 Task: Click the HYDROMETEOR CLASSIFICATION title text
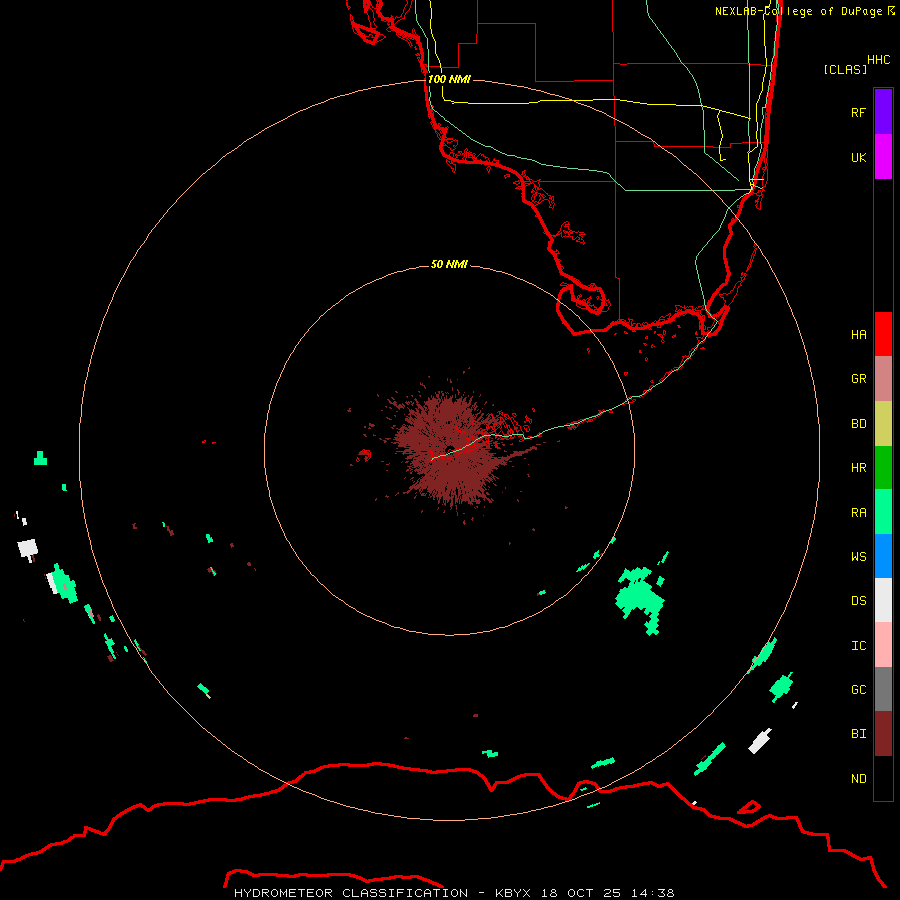pos(351,893)
